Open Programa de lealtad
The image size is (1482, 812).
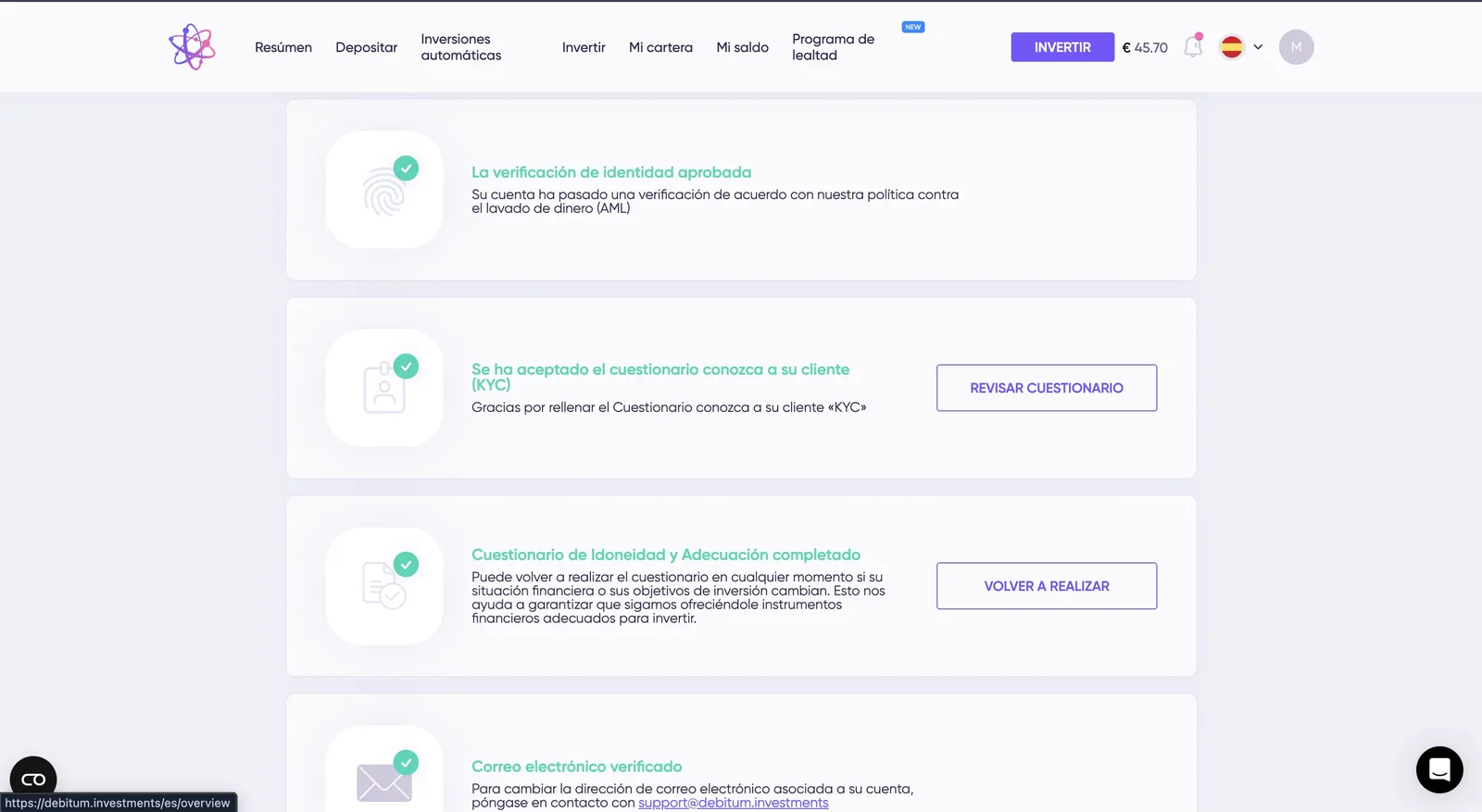833,47
